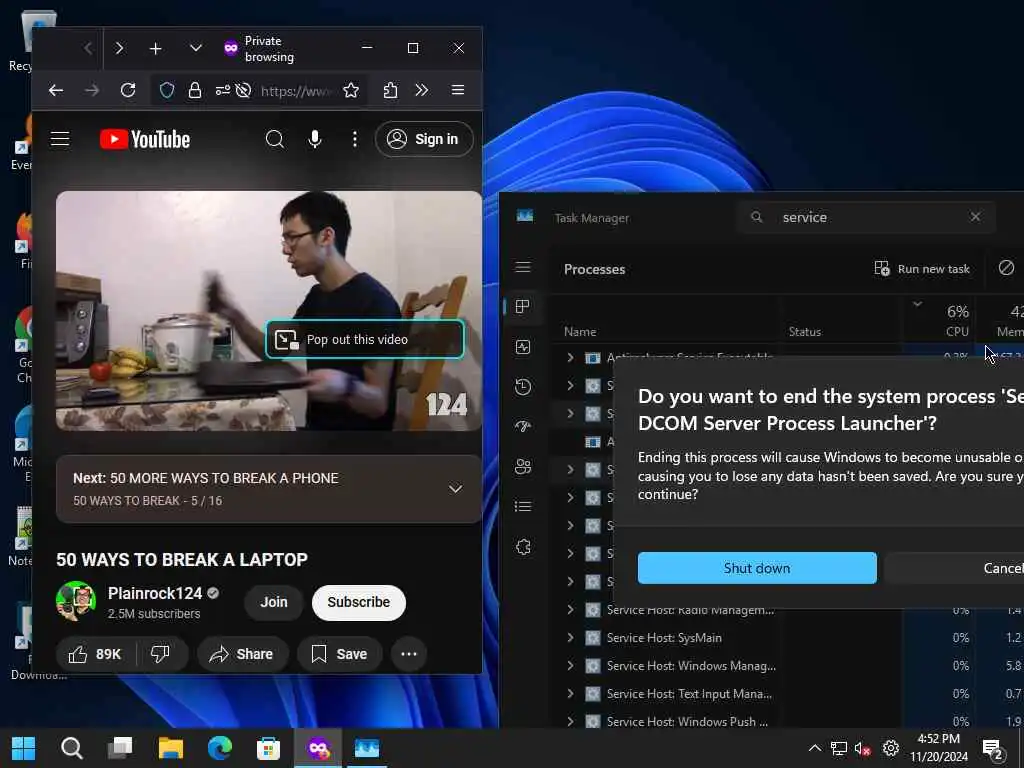The height and width of the screenshot is (768, 1024).
Task: Click muted volume tray icon
Action: [862, 748]
